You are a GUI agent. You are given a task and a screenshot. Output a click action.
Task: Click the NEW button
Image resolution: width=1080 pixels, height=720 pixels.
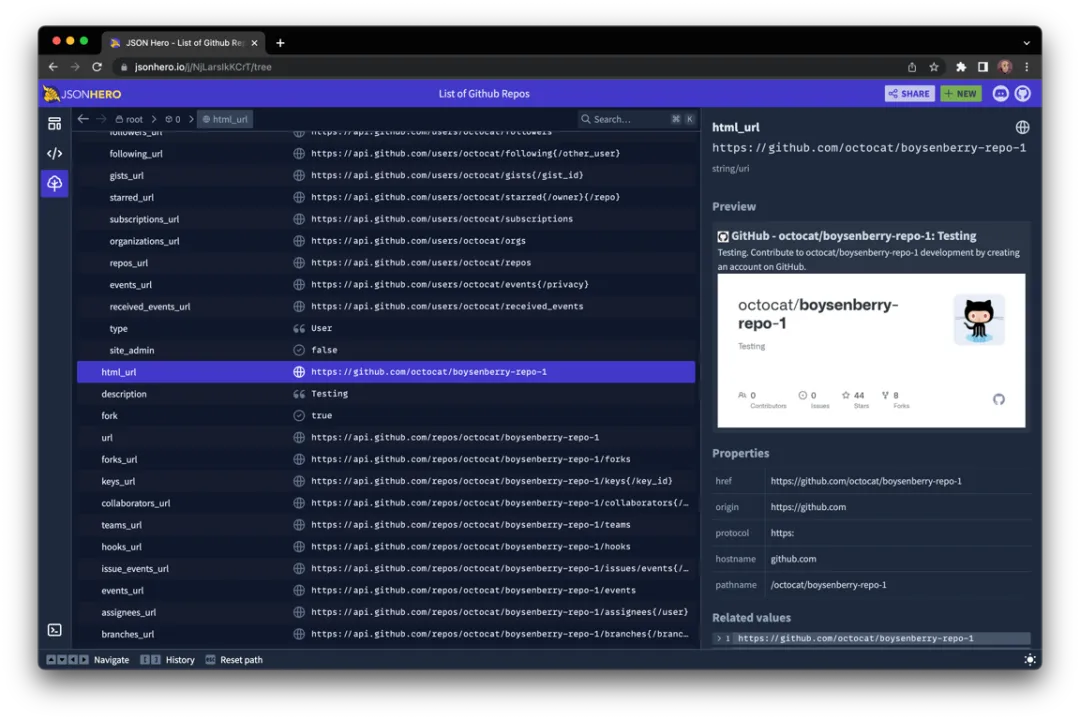click(960, 93)
